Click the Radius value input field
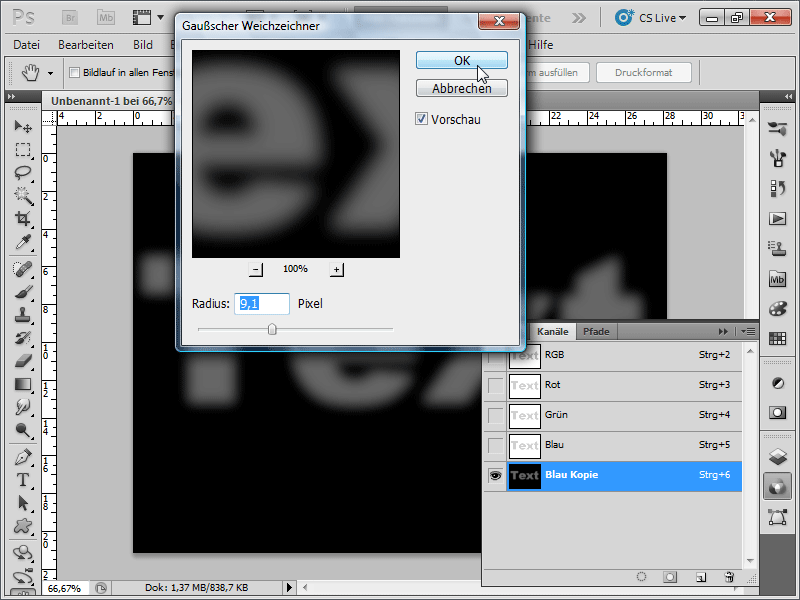The width and height of the screenshot is (800, 600). [262, 304]
